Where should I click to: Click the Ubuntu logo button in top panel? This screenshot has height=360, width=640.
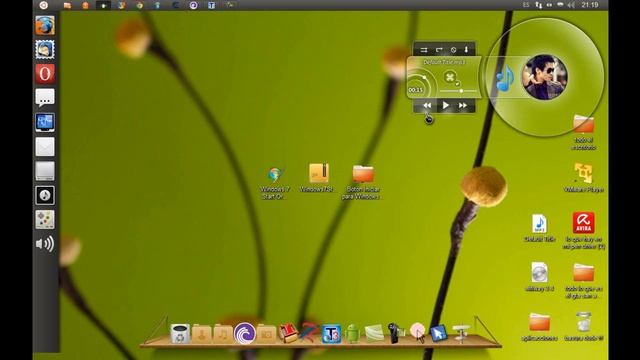[x=44, y=5]
